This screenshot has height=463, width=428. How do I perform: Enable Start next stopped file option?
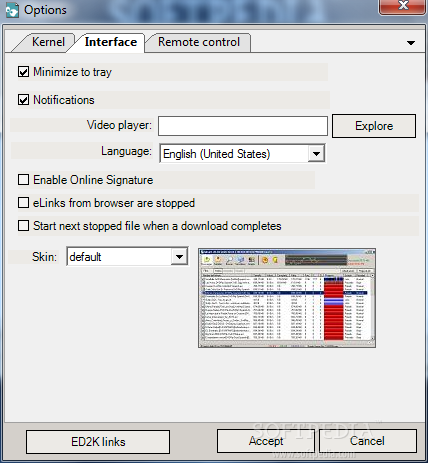(23, 226)
